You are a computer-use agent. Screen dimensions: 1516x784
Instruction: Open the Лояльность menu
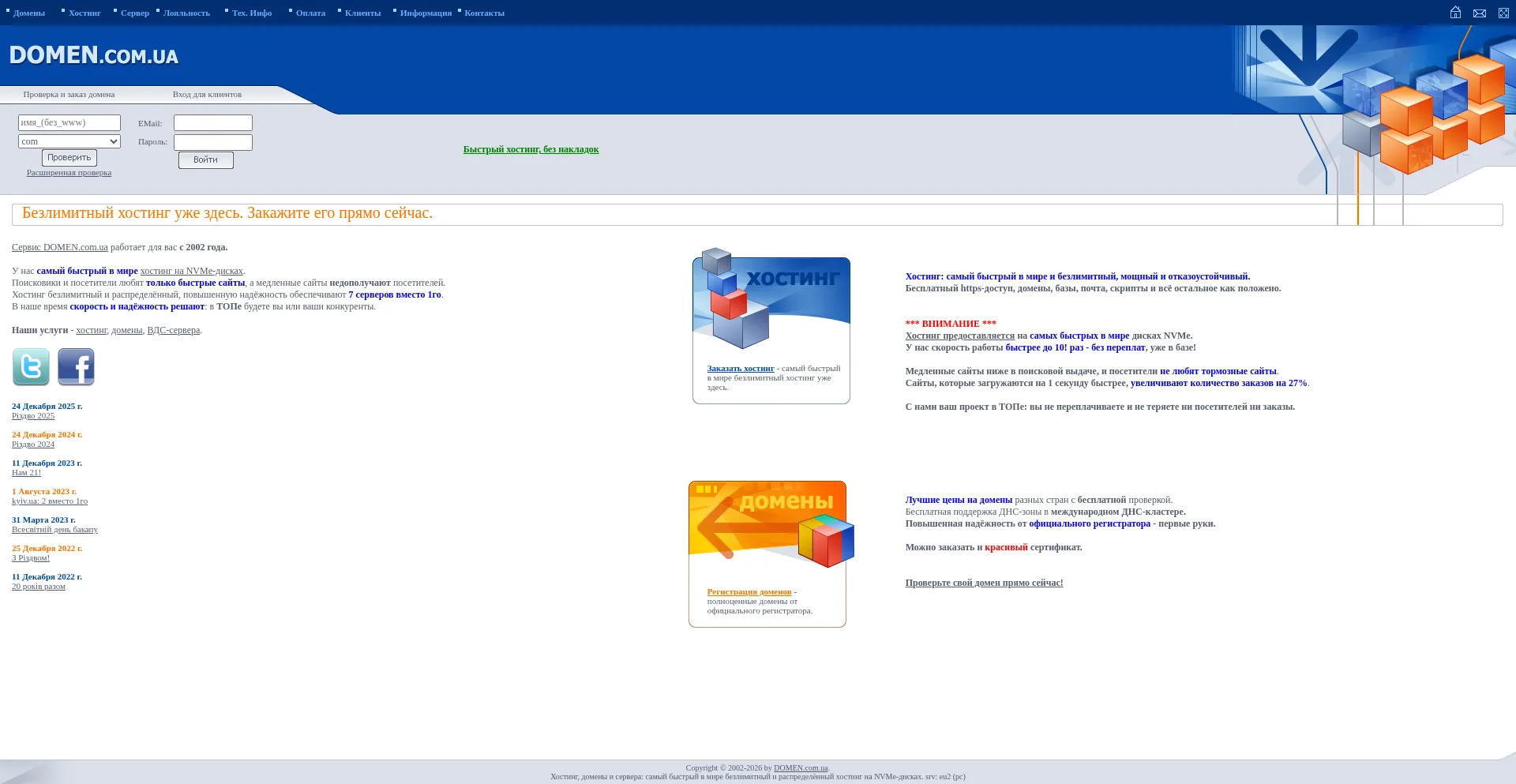point(186,13)
